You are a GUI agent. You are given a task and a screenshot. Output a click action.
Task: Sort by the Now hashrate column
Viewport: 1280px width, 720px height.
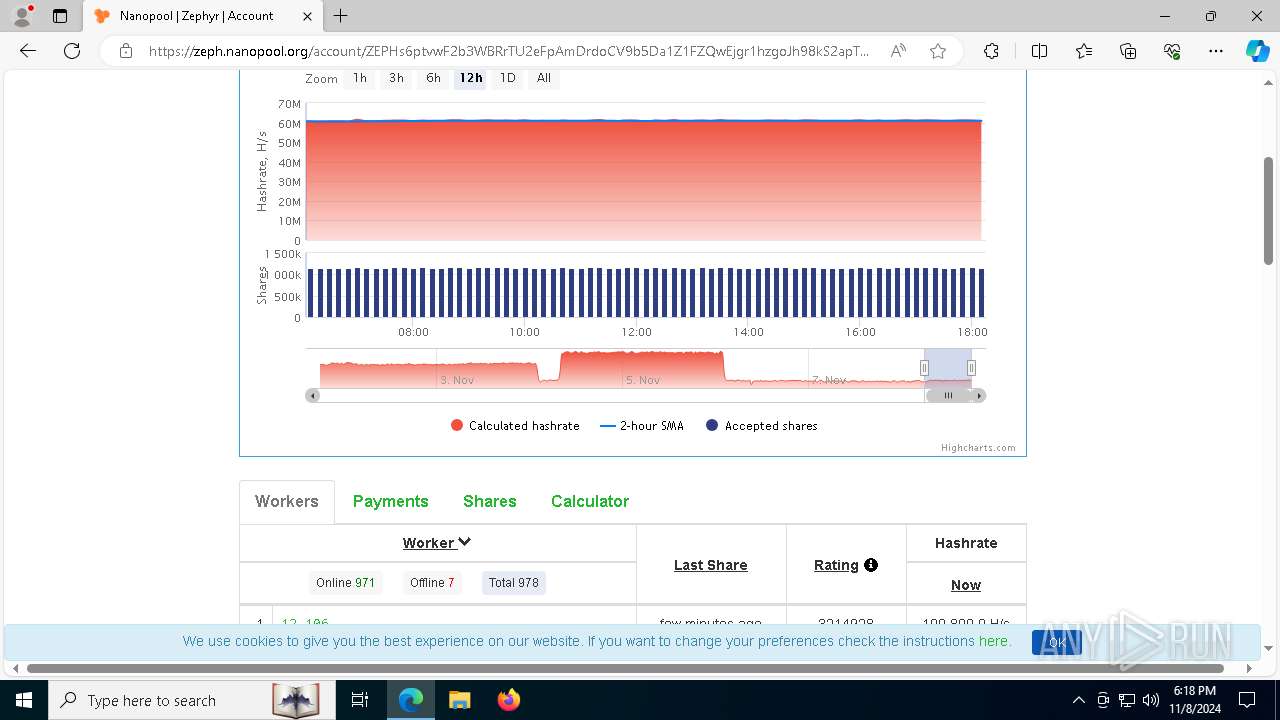[x=966, y=585]
